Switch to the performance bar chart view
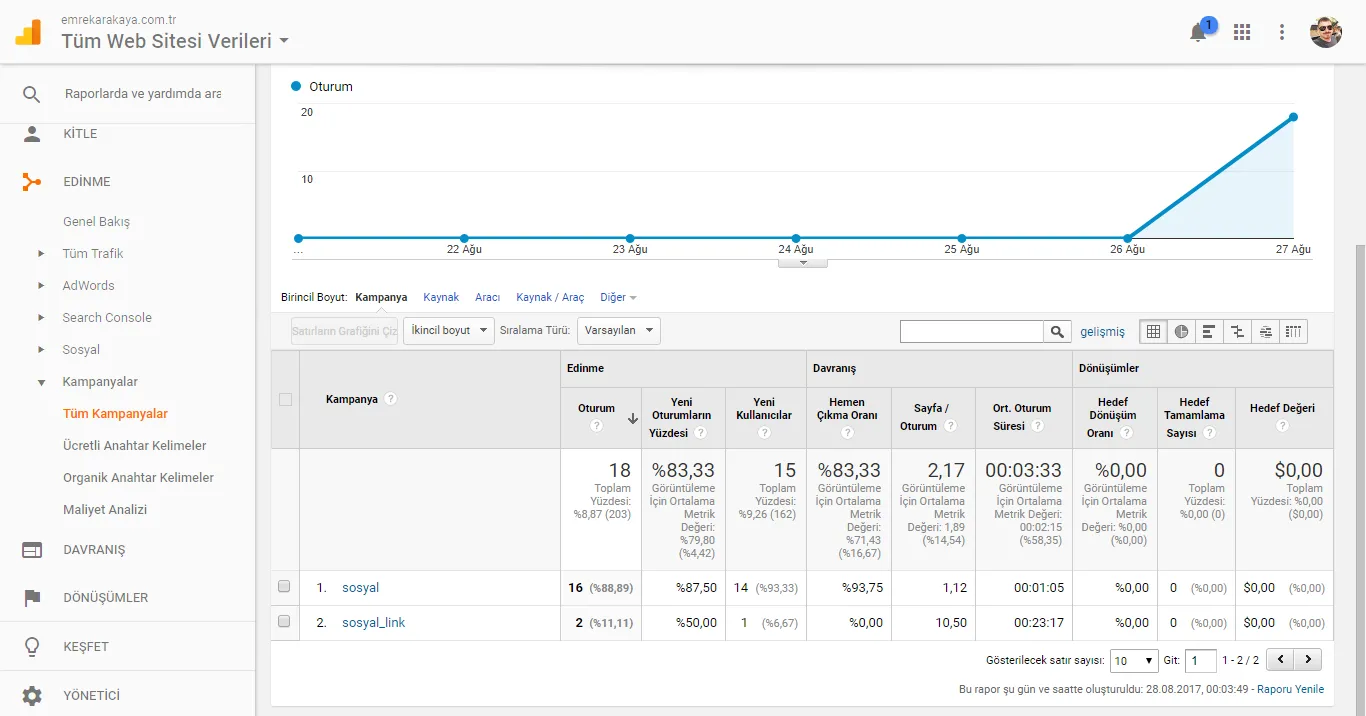 1209,330
